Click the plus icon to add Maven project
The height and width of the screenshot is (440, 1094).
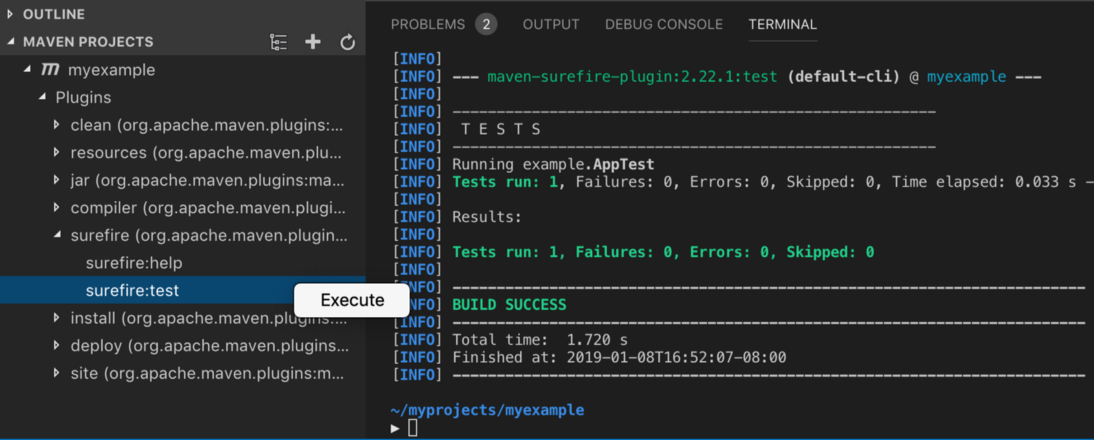click(x=313, y=42)
